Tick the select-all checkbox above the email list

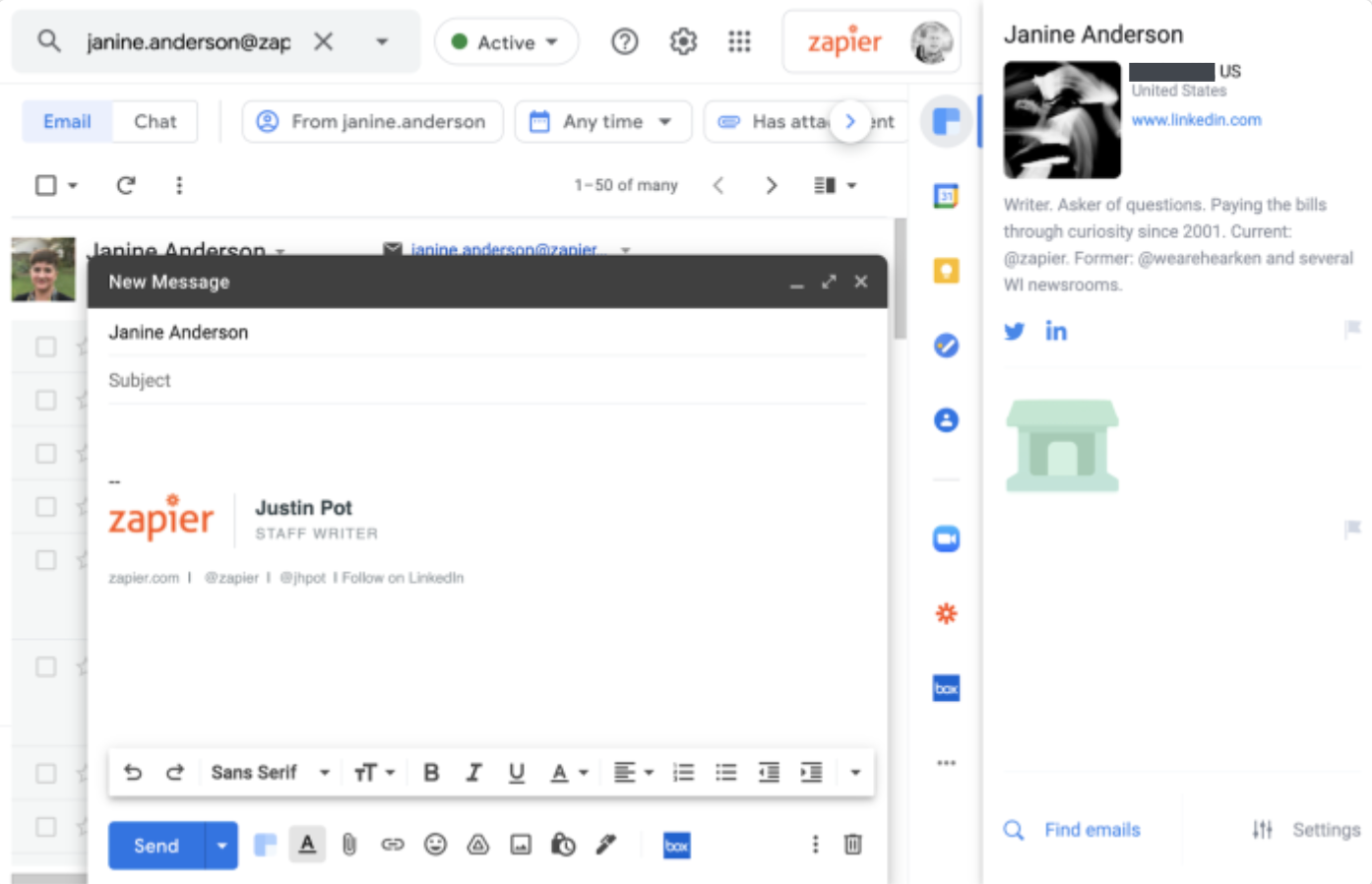click(x=45, y=185)
